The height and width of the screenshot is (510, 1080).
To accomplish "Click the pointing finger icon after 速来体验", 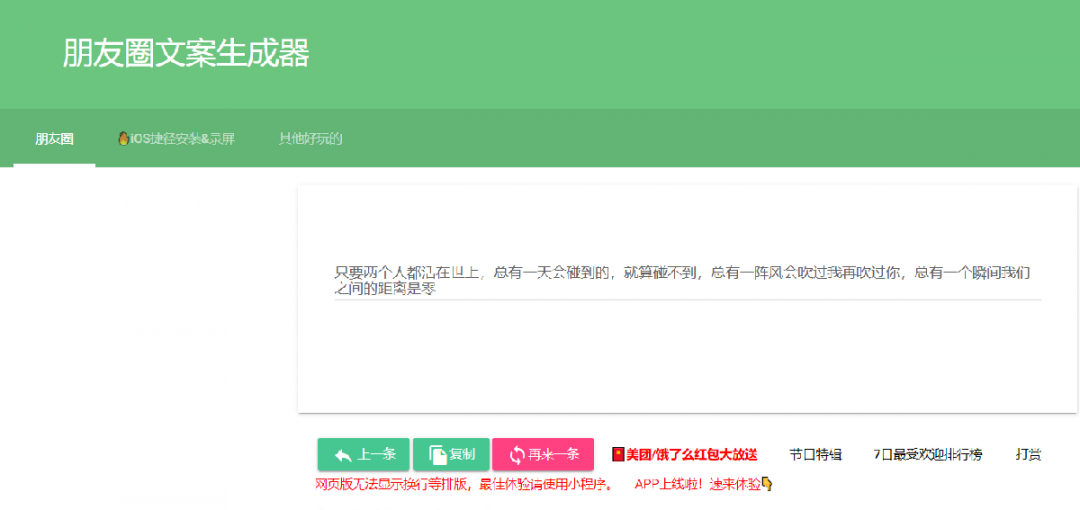I will tap(767, 484).
